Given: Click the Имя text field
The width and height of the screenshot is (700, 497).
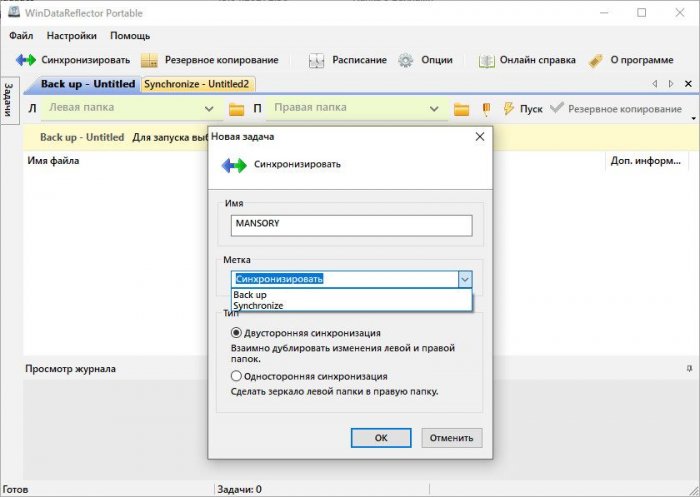Looking at the screenshot, I should pyautogui.click(x=351, y=225).
